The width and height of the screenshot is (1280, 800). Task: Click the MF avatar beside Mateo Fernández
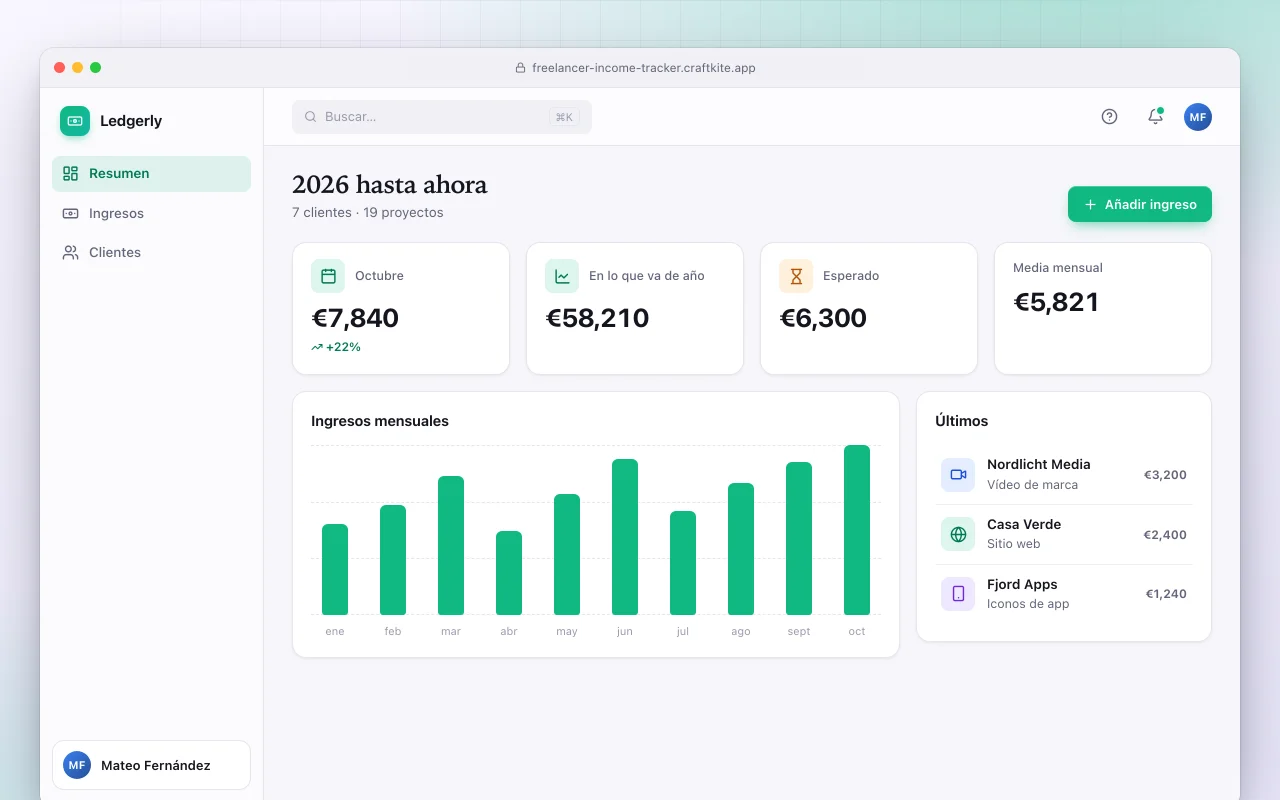pos(77,765)
